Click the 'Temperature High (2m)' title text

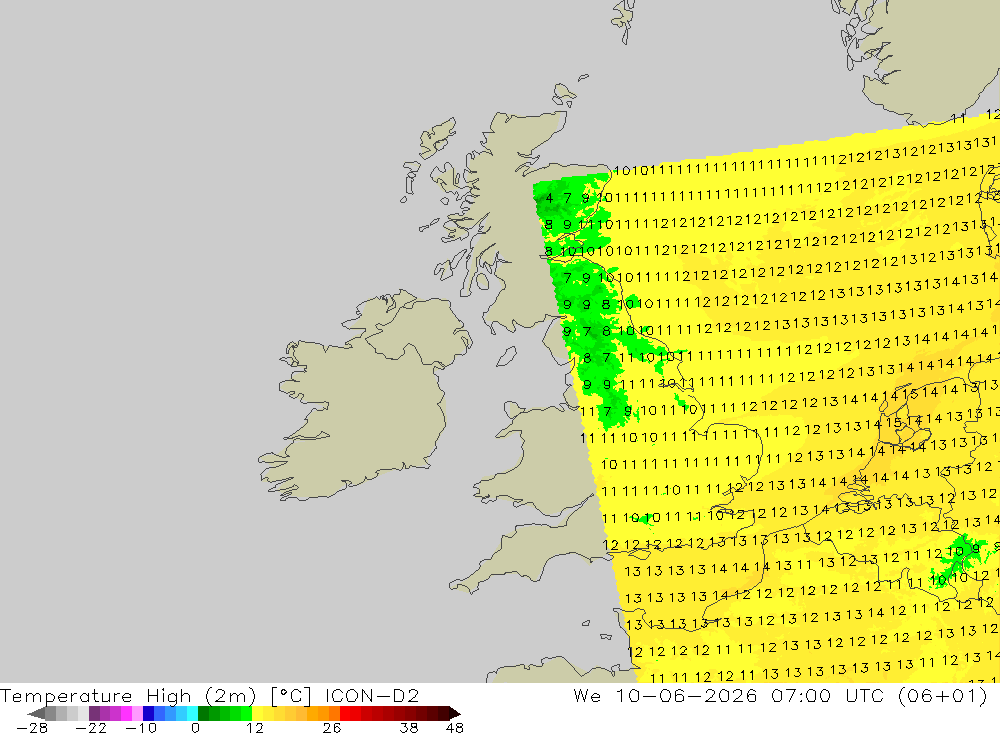[128, 696]
